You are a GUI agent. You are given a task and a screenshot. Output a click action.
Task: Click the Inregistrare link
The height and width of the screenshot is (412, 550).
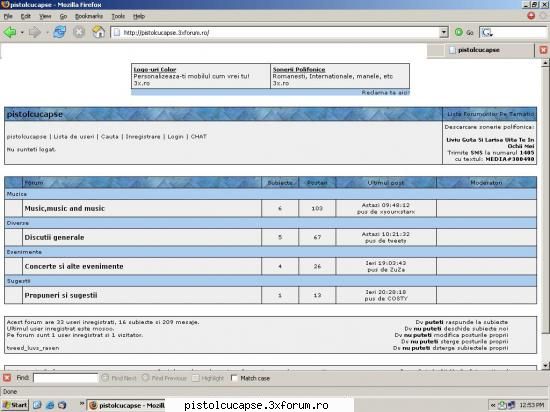143,136
